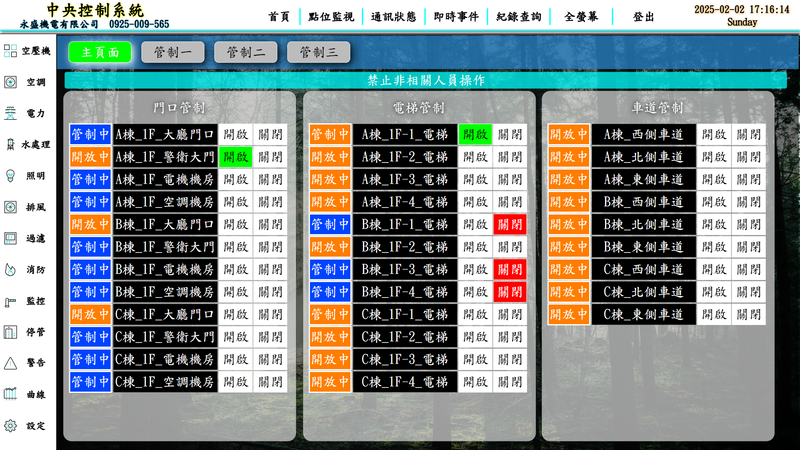Select the 照明 lighting bulb icon
The width and height of the screenshot is (800, 450).
click(x=10, y=176)
